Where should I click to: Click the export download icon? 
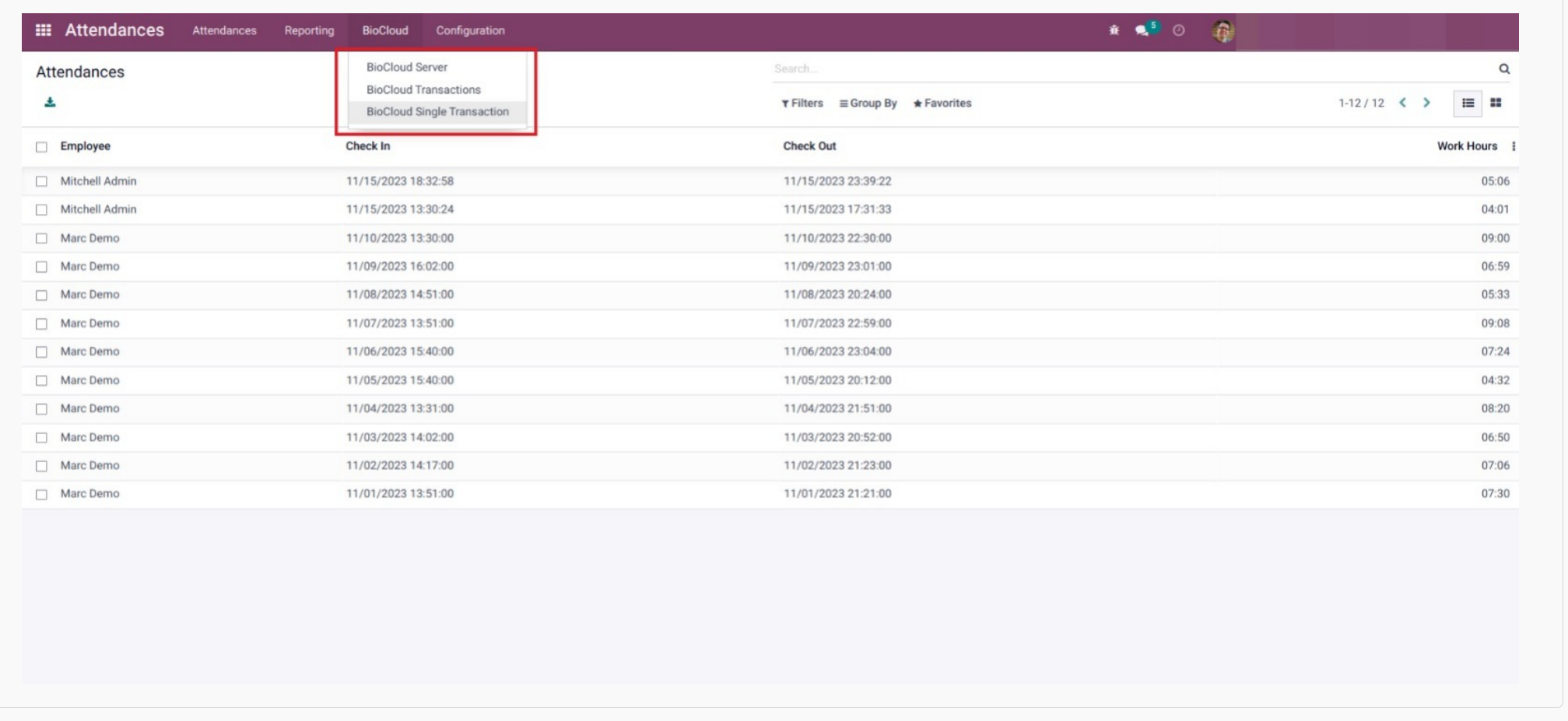[x=50, y=103]
